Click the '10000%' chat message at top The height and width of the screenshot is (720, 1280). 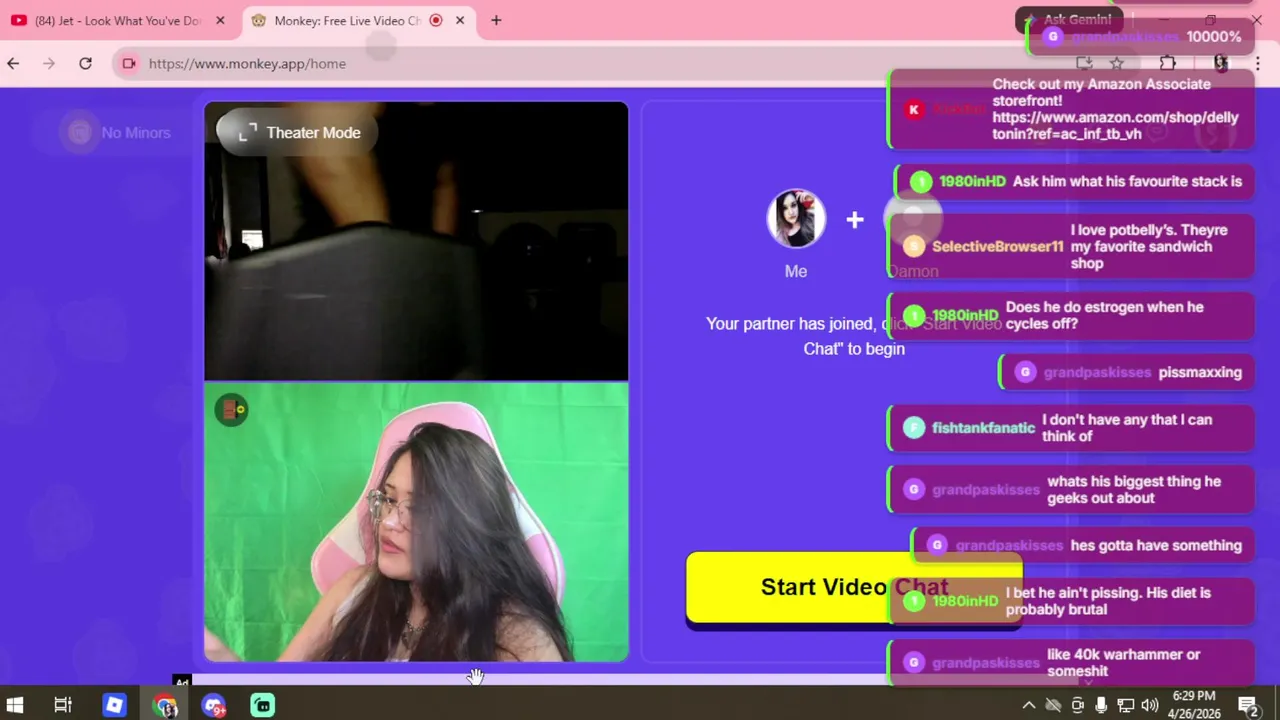click(1214, 37)
